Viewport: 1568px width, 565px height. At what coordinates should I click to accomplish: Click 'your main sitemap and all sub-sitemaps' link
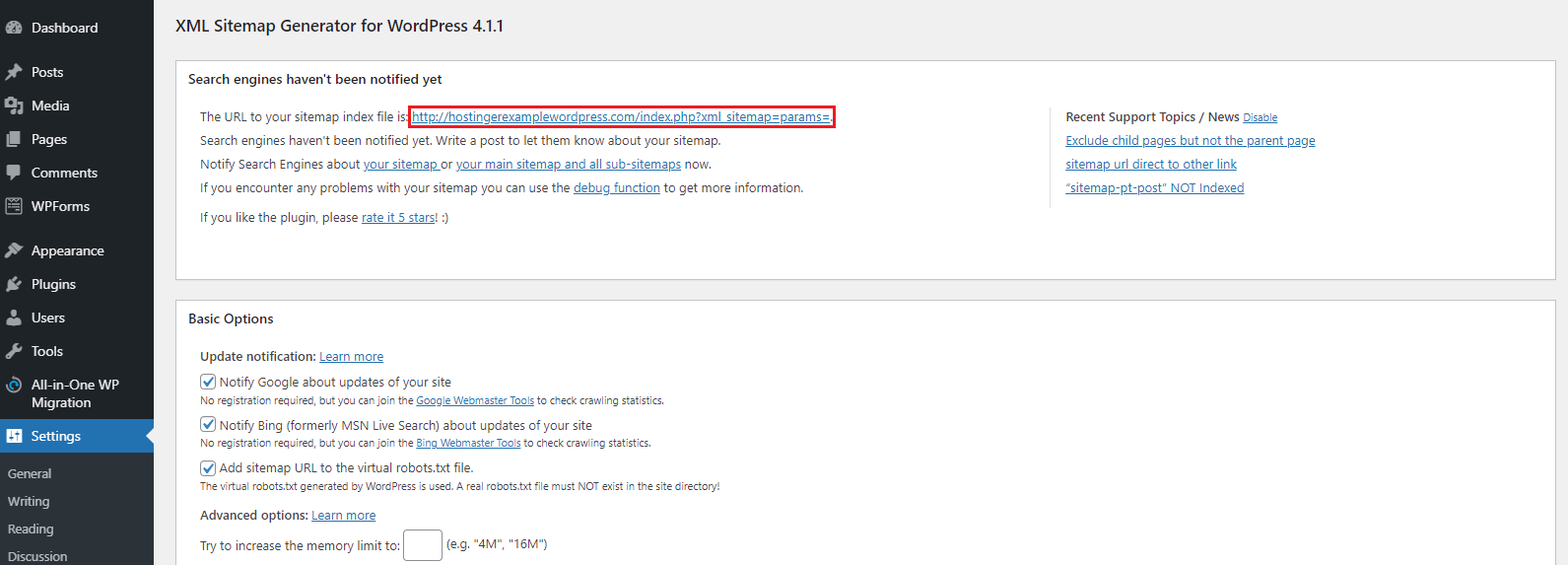tap(569, 165)
